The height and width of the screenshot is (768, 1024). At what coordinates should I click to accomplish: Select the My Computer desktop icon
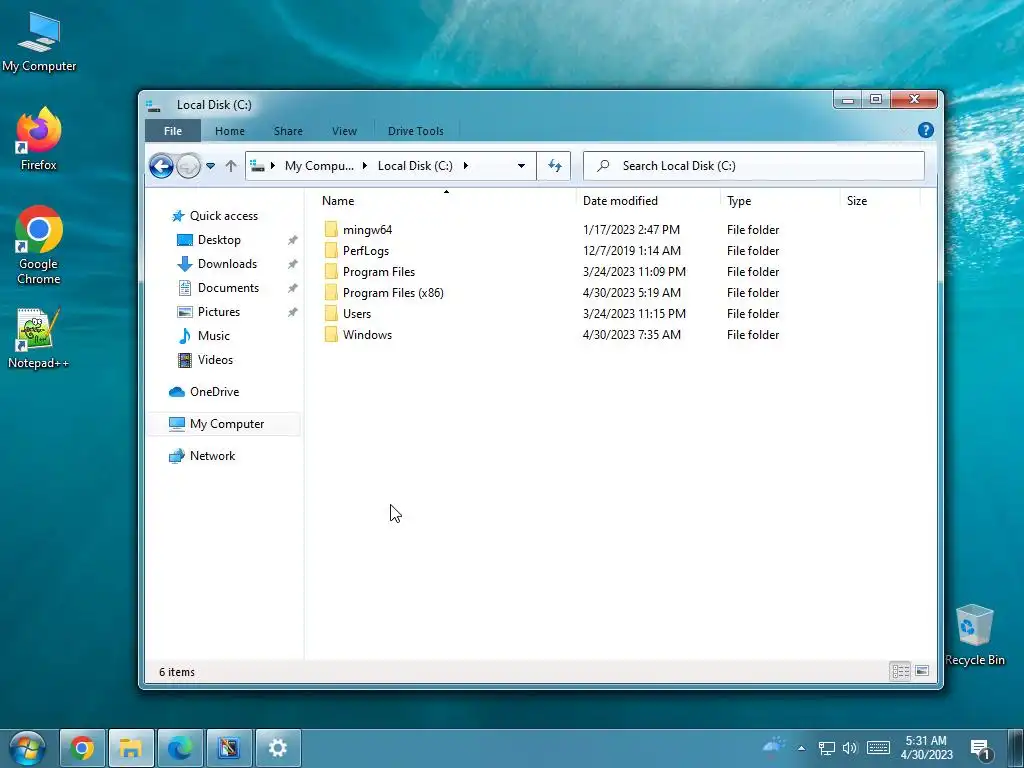coord(39,41)
